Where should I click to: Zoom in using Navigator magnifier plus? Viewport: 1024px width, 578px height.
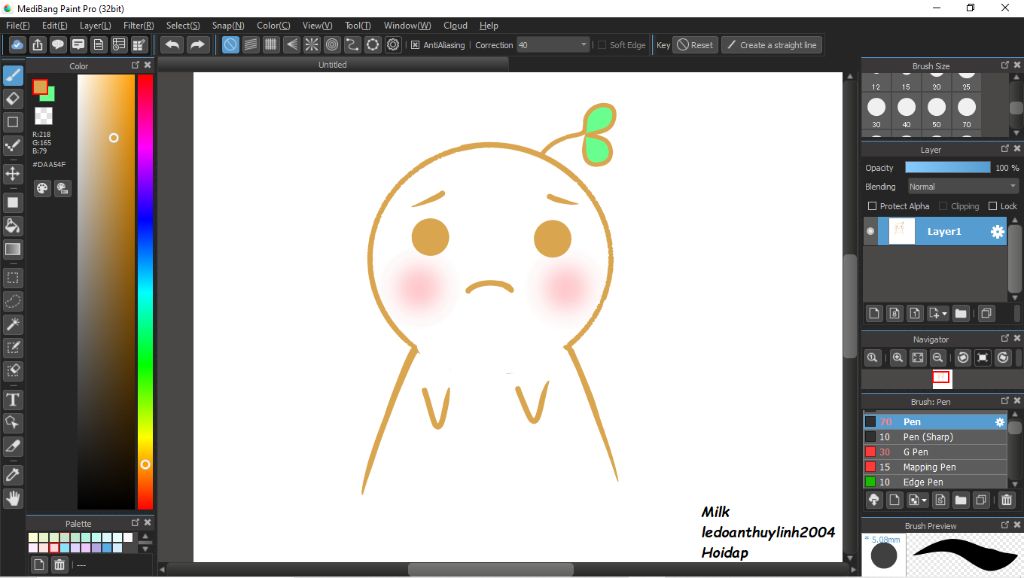point(898,358)
